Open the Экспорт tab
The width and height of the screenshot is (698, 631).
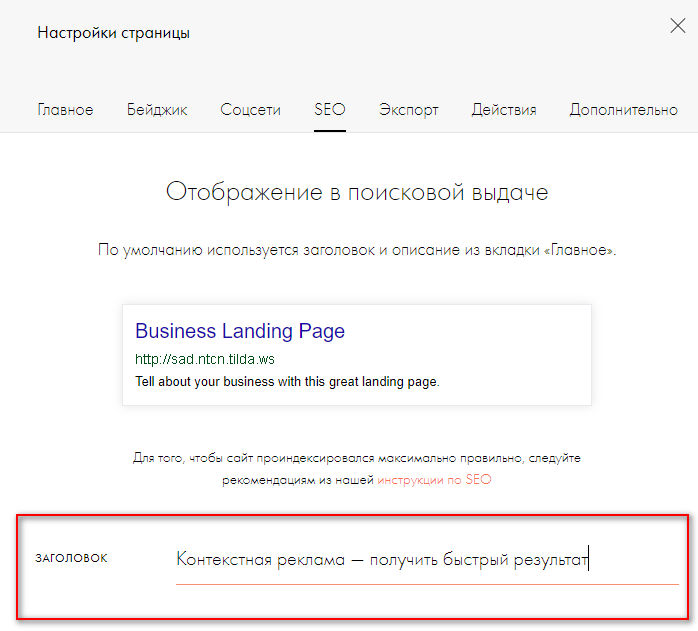pos(408,110)
